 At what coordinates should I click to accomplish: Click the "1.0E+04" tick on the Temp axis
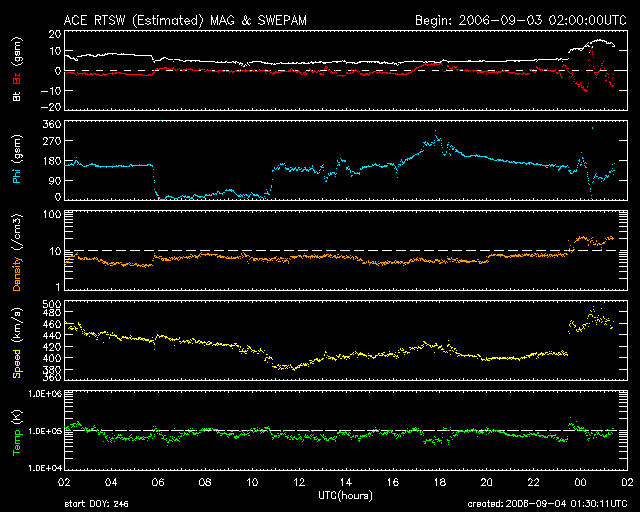point(45,468)
